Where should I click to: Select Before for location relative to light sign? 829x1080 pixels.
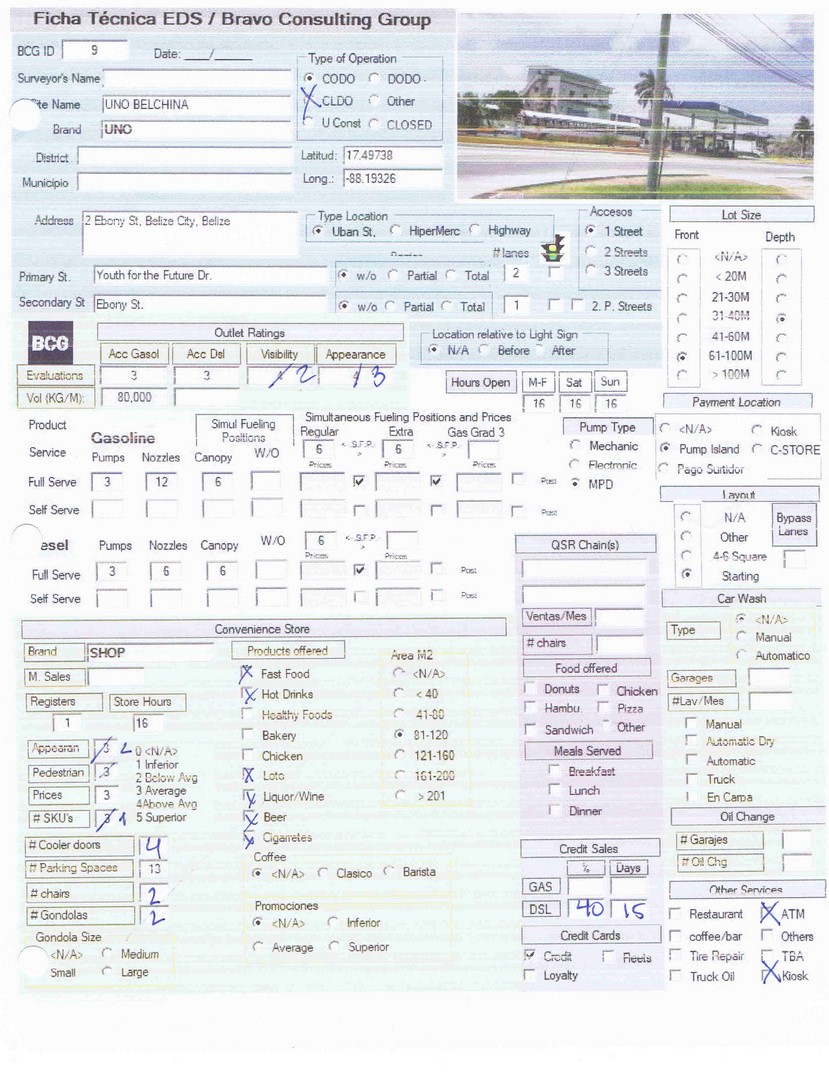tap(485, 350)
